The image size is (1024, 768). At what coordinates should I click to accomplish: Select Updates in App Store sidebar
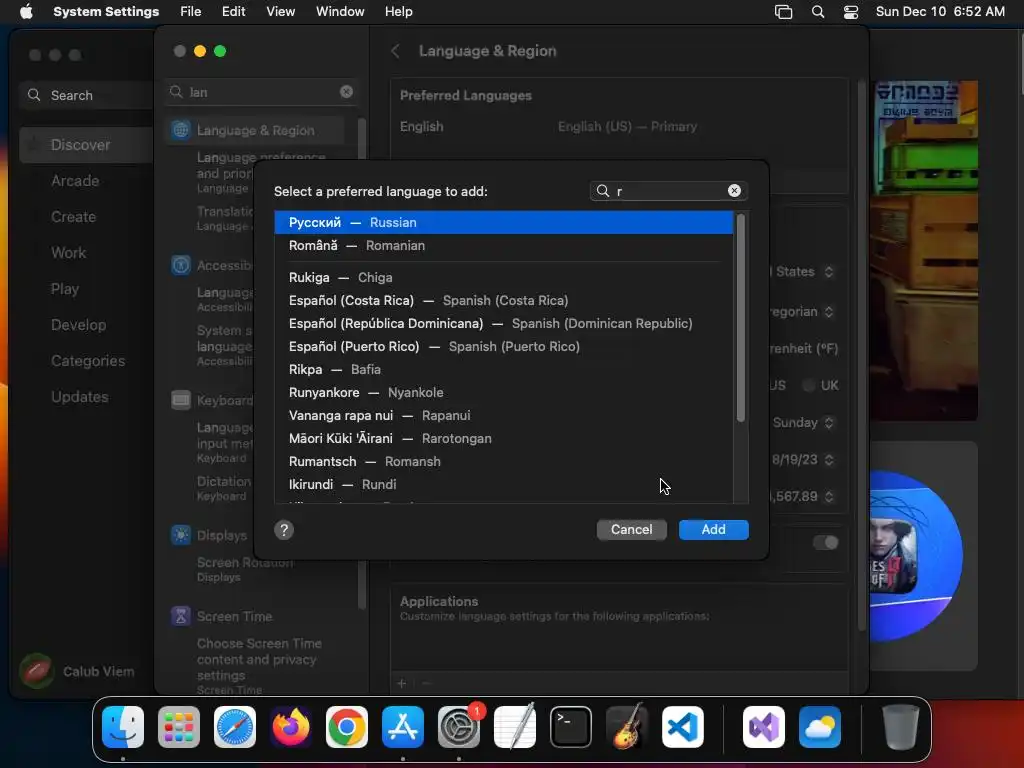tap(86, 397)
